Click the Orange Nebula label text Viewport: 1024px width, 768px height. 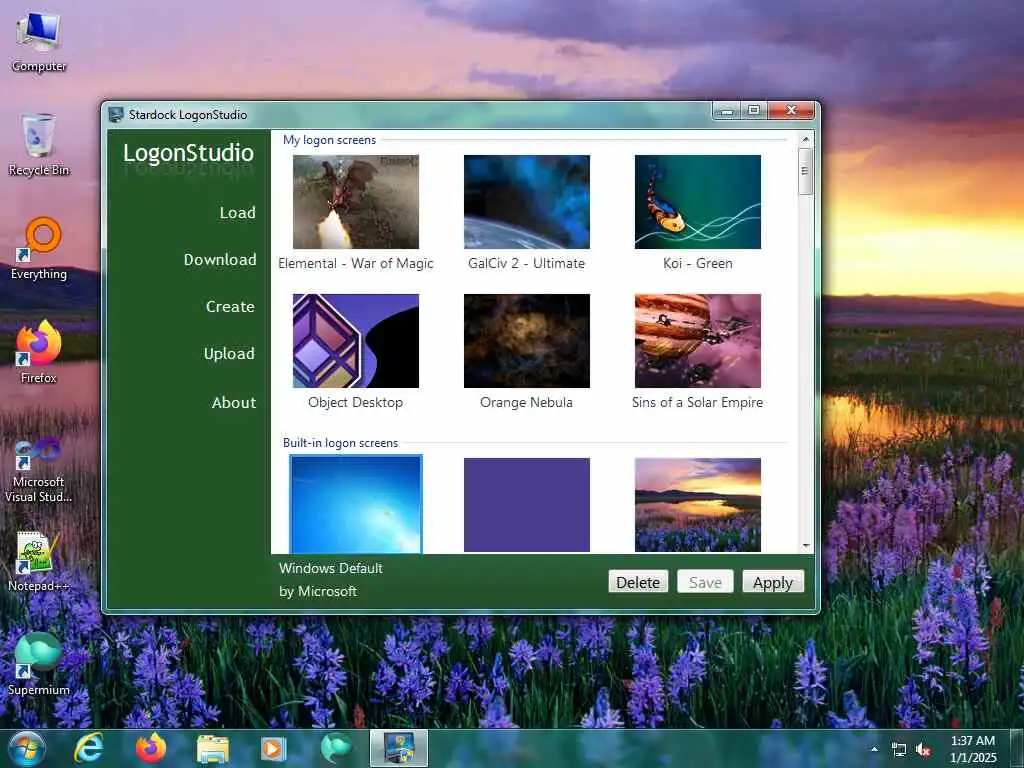tap(526, 402)
